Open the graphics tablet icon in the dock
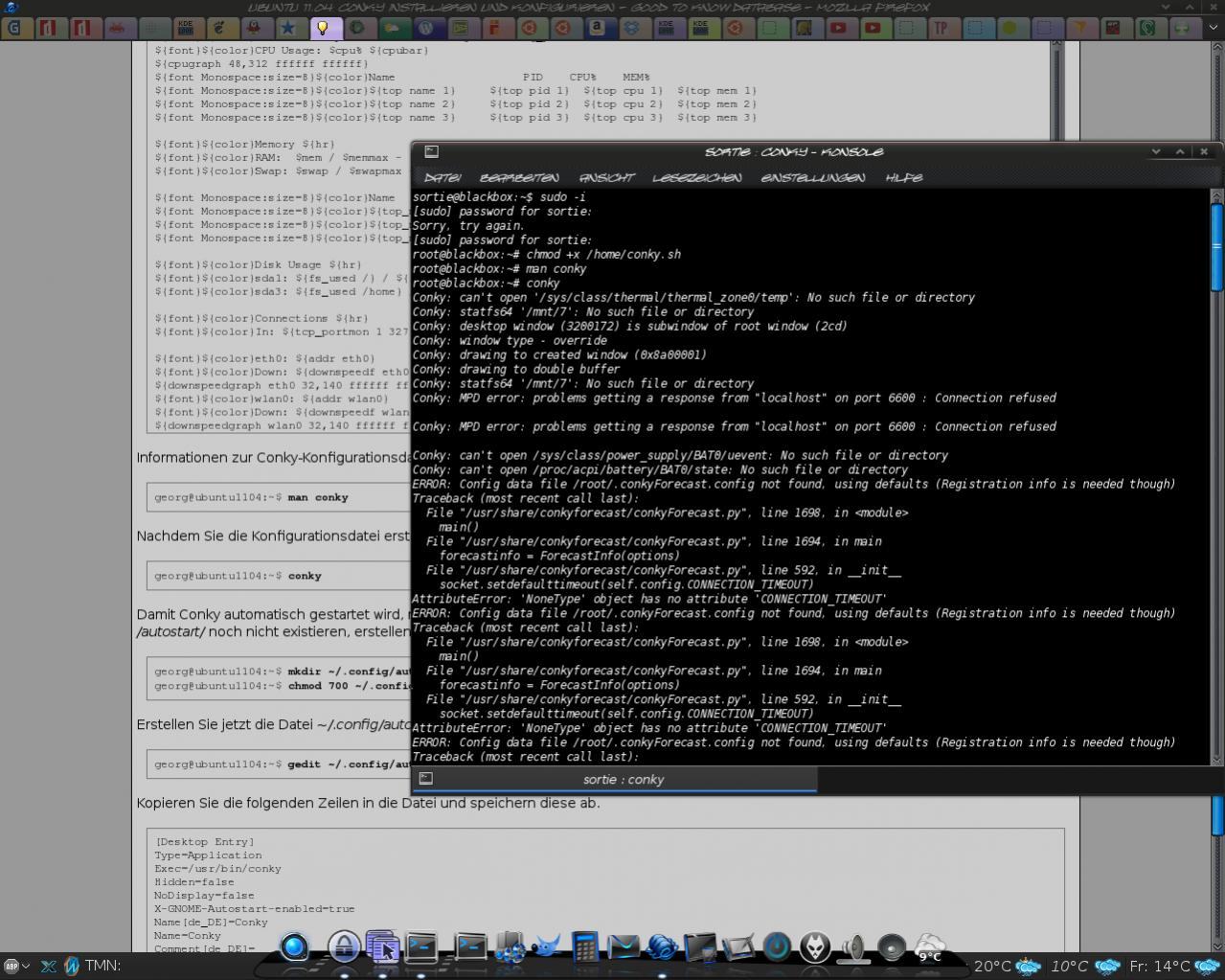 point(738,946)
